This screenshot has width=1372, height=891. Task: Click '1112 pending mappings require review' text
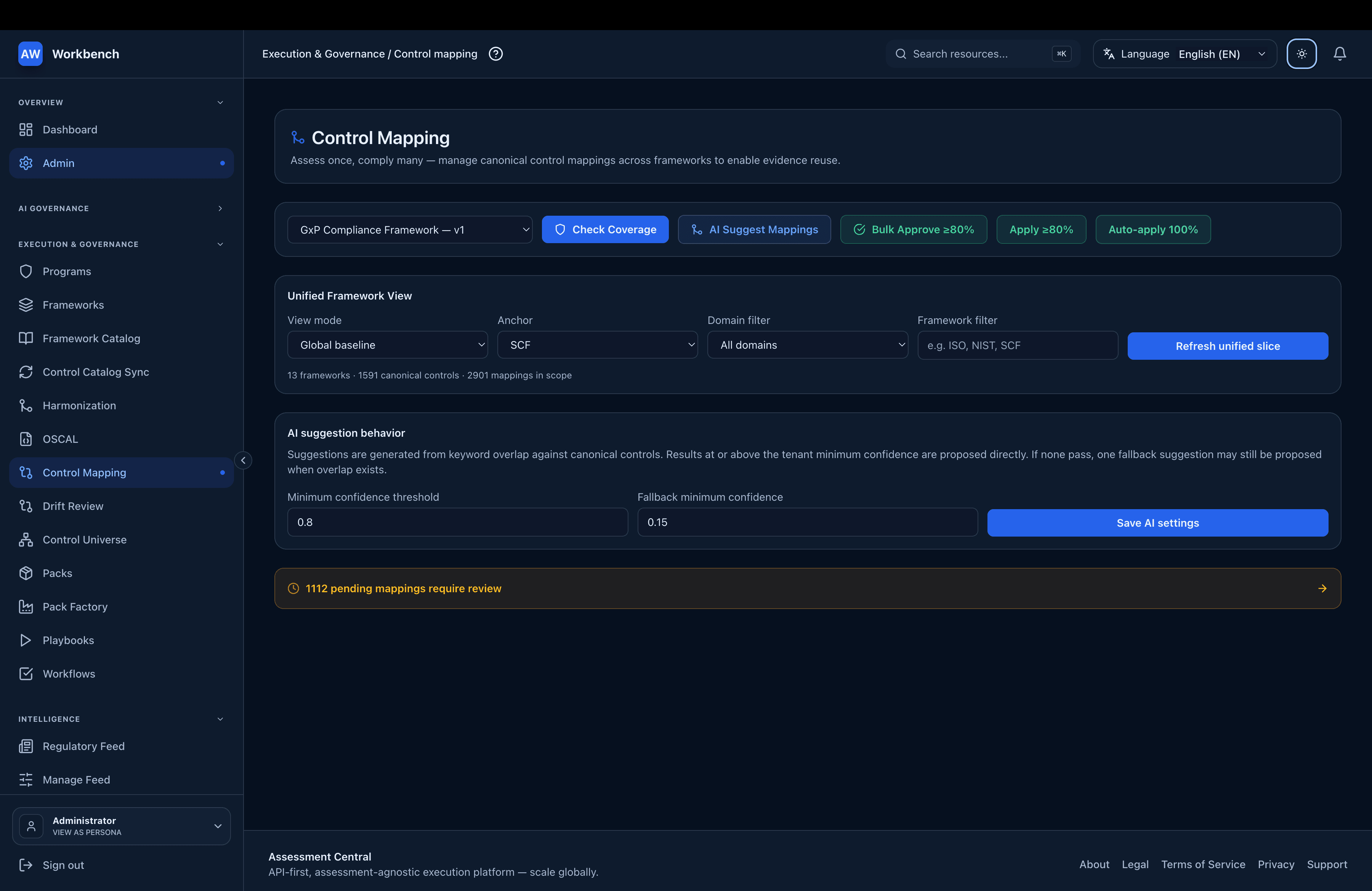(x=404, y=588)
